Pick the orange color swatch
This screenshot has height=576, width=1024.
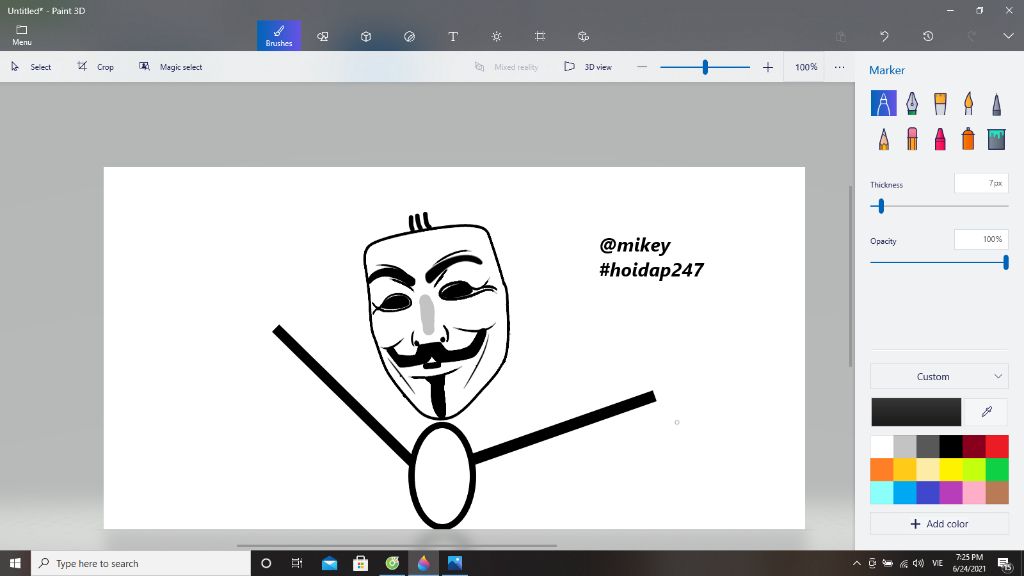882,470
